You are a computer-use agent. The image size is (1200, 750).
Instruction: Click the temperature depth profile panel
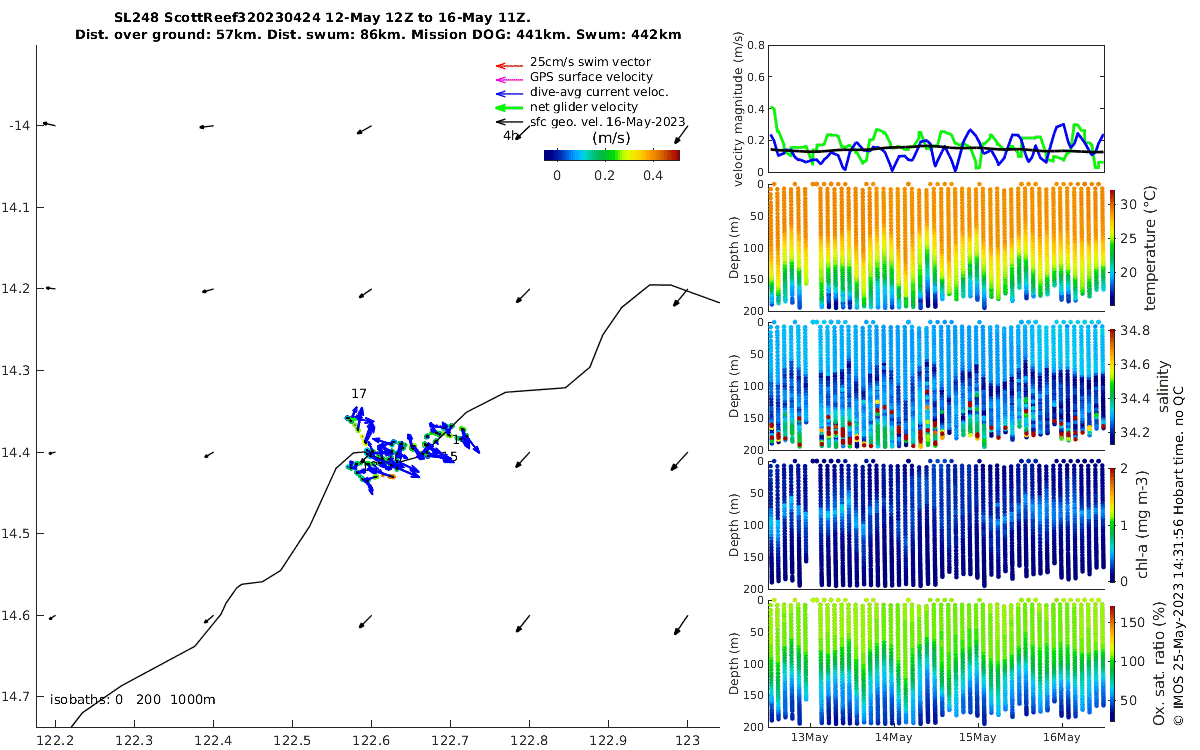click(x=936, y=247)
